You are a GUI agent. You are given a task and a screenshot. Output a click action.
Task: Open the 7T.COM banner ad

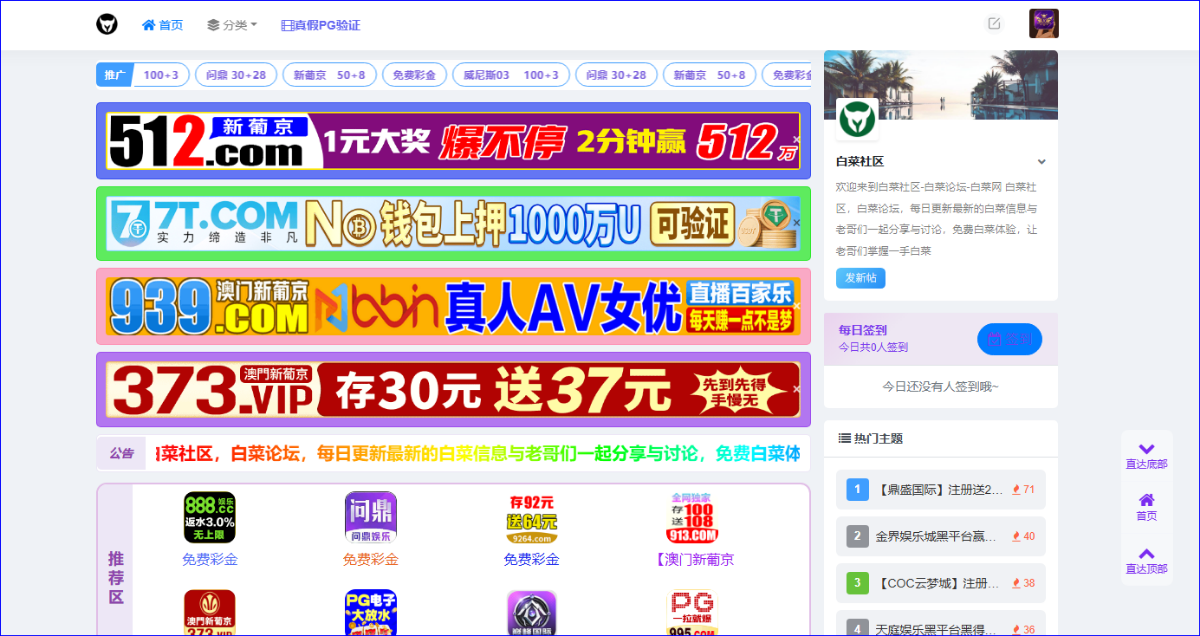click(453, 223)
